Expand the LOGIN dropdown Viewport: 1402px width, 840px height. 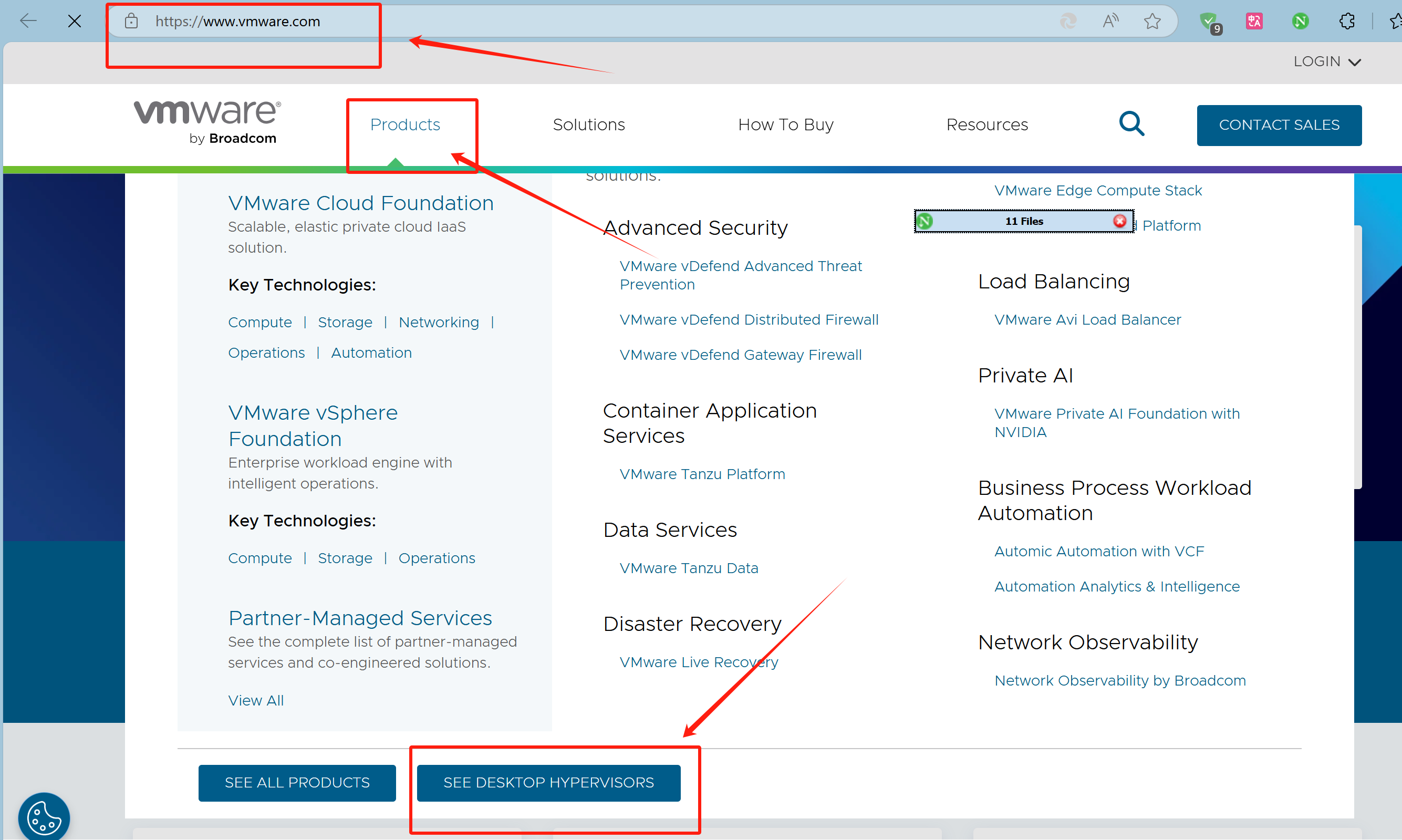1327,61
